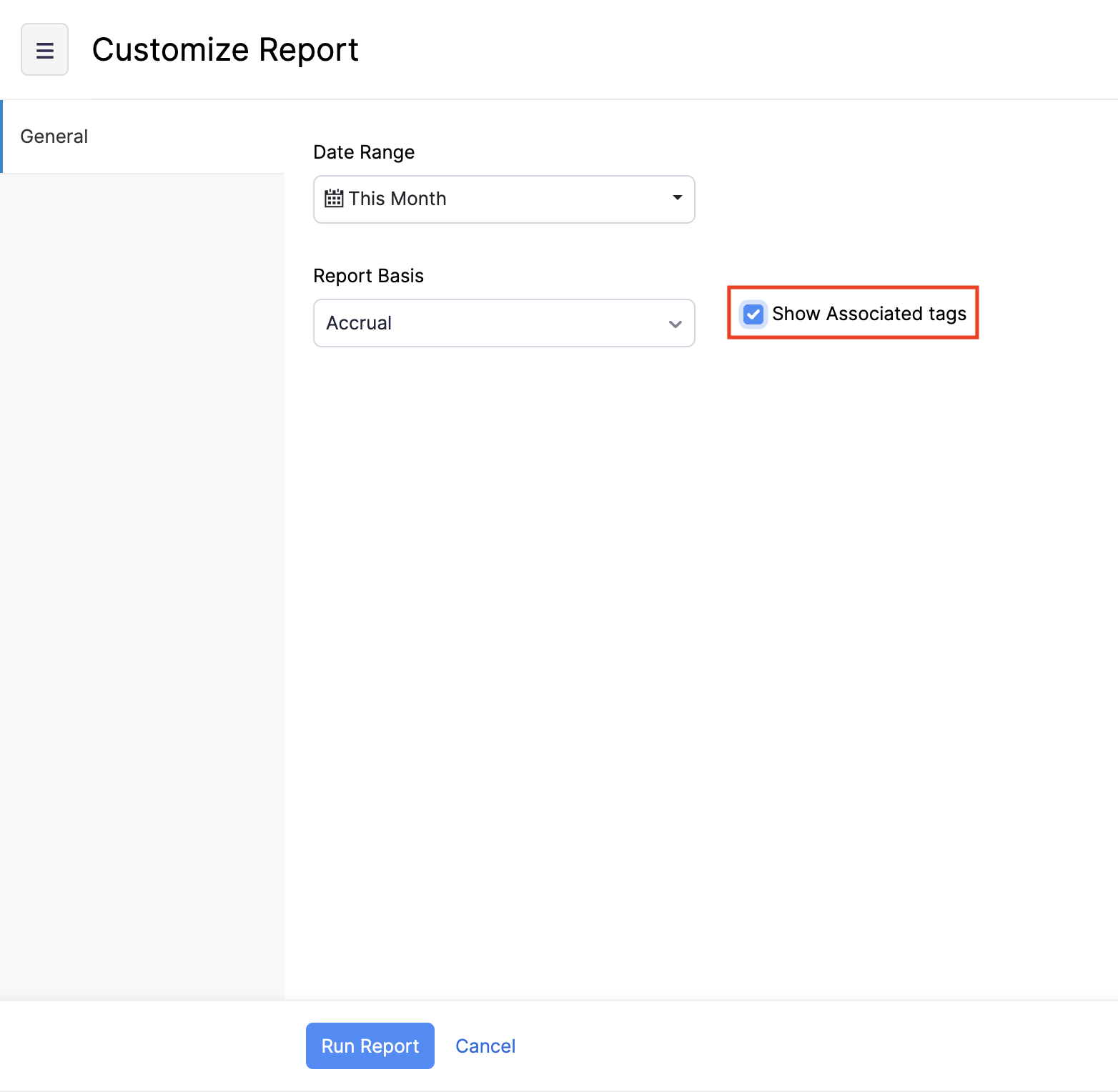Open the Date Range dropdown
This screenshot has width=1118, height=1092.
pos(503,199)
